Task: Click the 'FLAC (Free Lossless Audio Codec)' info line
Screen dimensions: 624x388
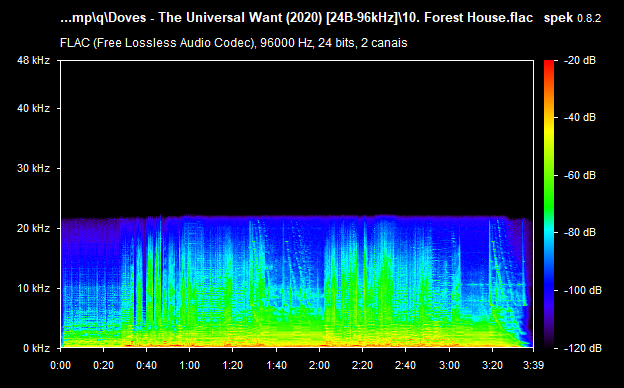Action: (x=234, y=43)
